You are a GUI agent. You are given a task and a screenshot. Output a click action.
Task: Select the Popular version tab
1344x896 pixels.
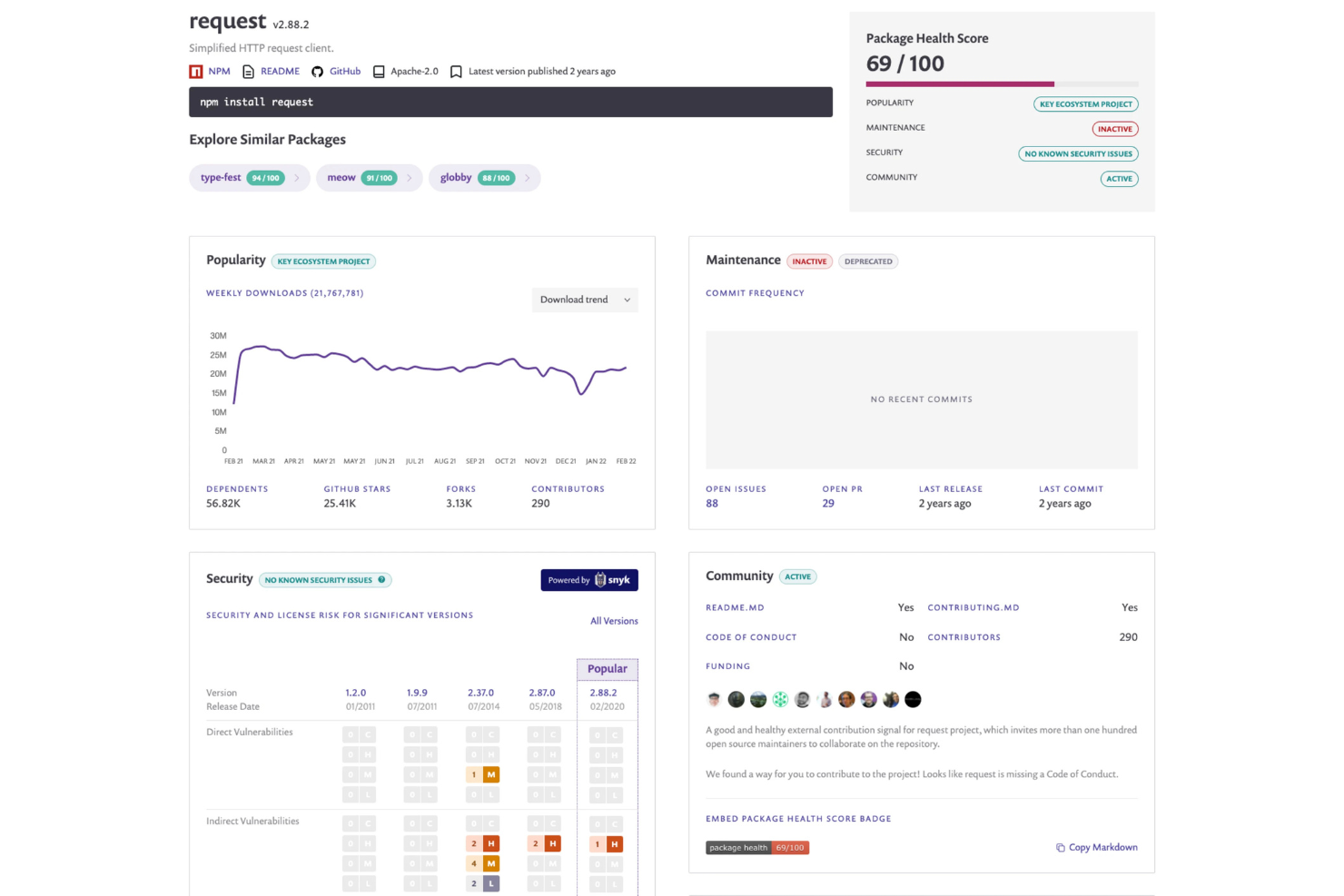click(x=608, y=669)
